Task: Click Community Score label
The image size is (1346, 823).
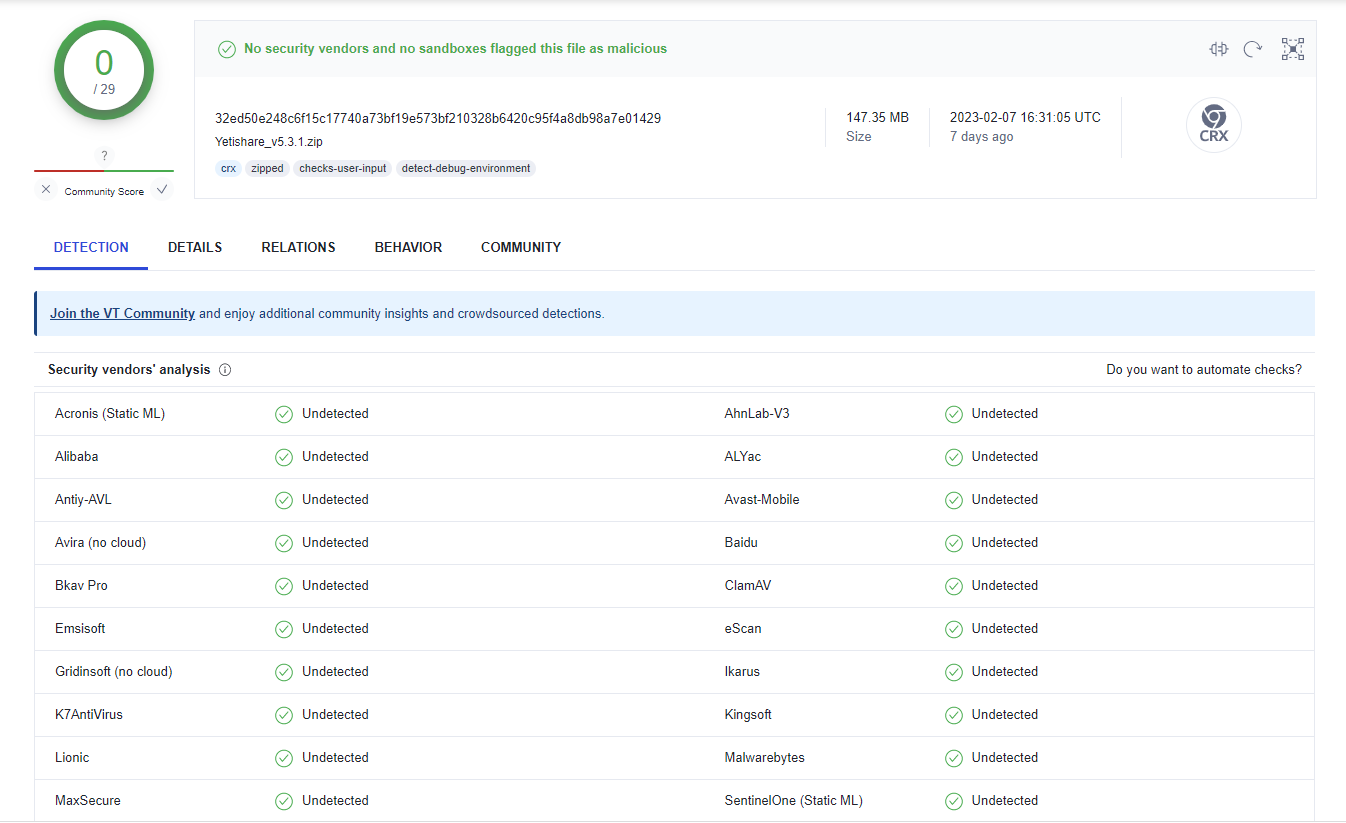Action: tap(104, 191)
